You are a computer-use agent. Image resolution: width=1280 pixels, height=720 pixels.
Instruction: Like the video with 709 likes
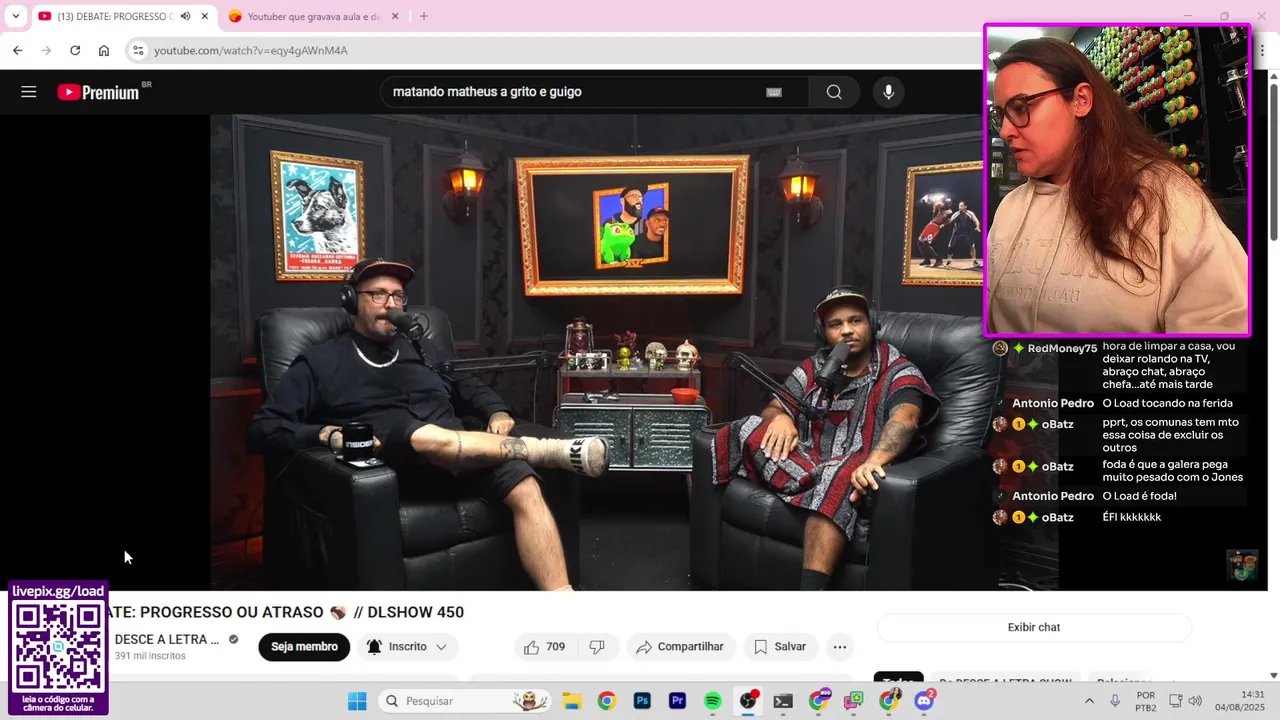545,647
